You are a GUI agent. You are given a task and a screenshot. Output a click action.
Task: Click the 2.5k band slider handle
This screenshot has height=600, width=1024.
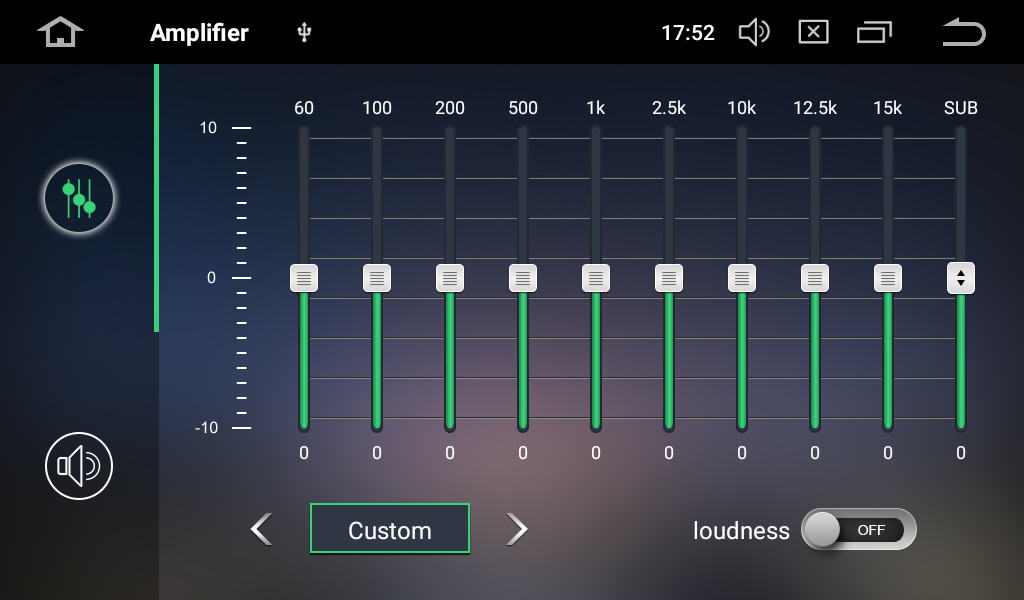point(669,278)
